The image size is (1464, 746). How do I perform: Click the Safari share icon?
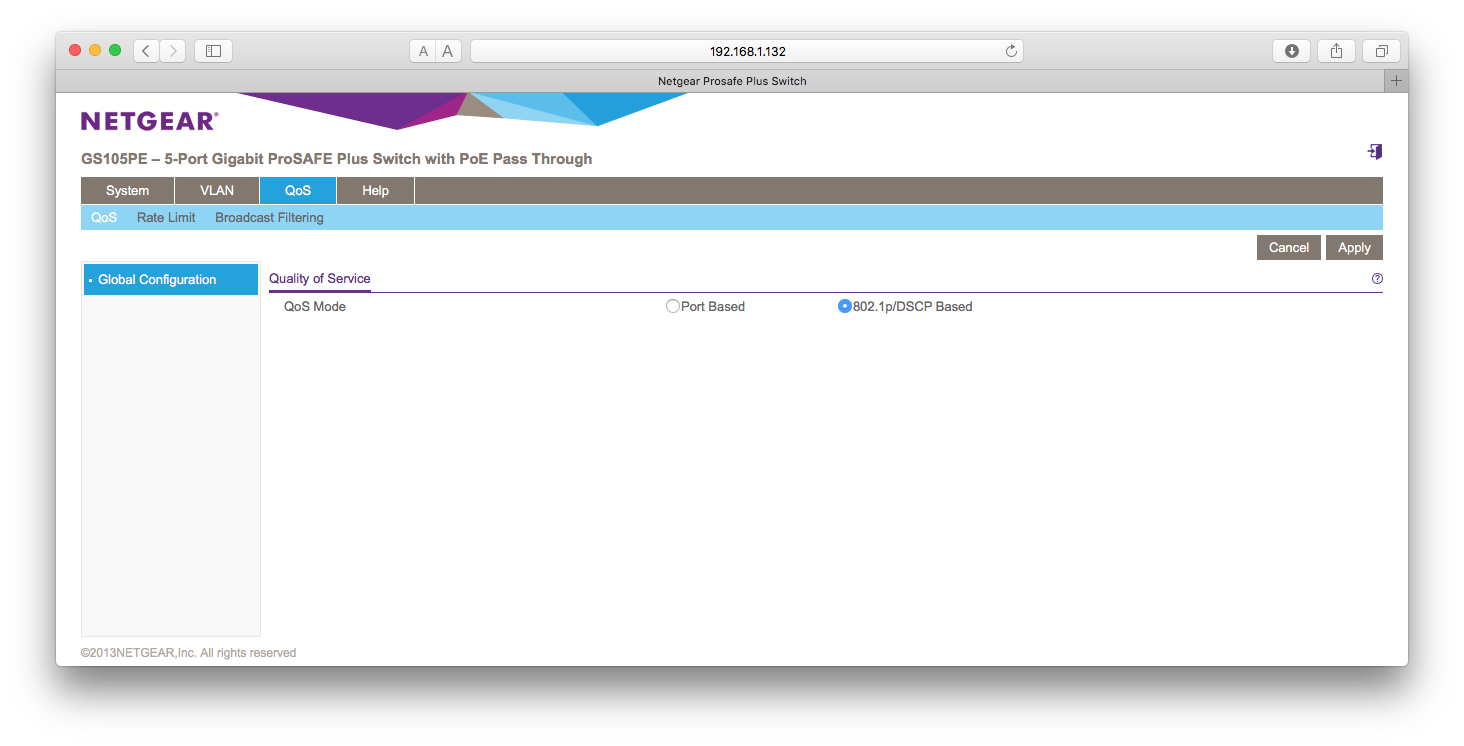tap(1336, 51)
